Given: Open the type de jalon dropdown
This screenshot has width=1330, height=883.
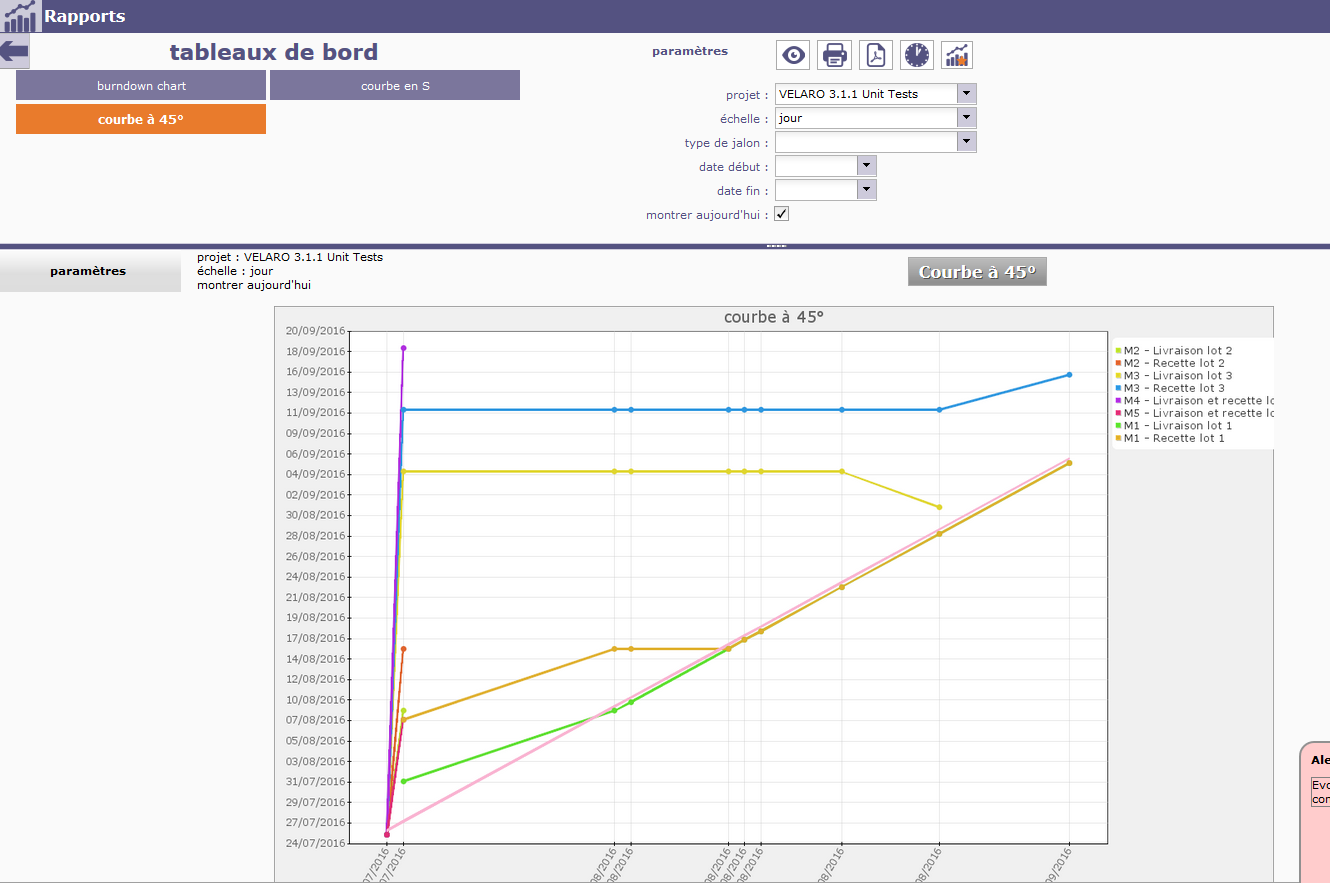Looking at the screenshot, I should [966, 142].
